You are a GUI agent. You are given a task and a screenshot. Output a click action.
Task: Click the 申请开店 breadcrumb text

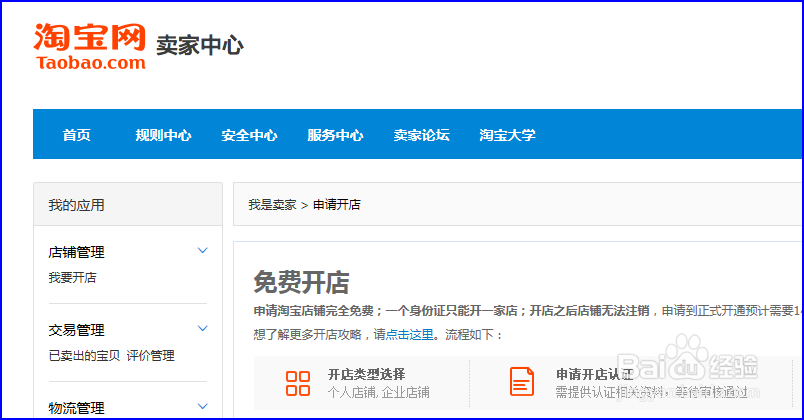pos(337,205)
